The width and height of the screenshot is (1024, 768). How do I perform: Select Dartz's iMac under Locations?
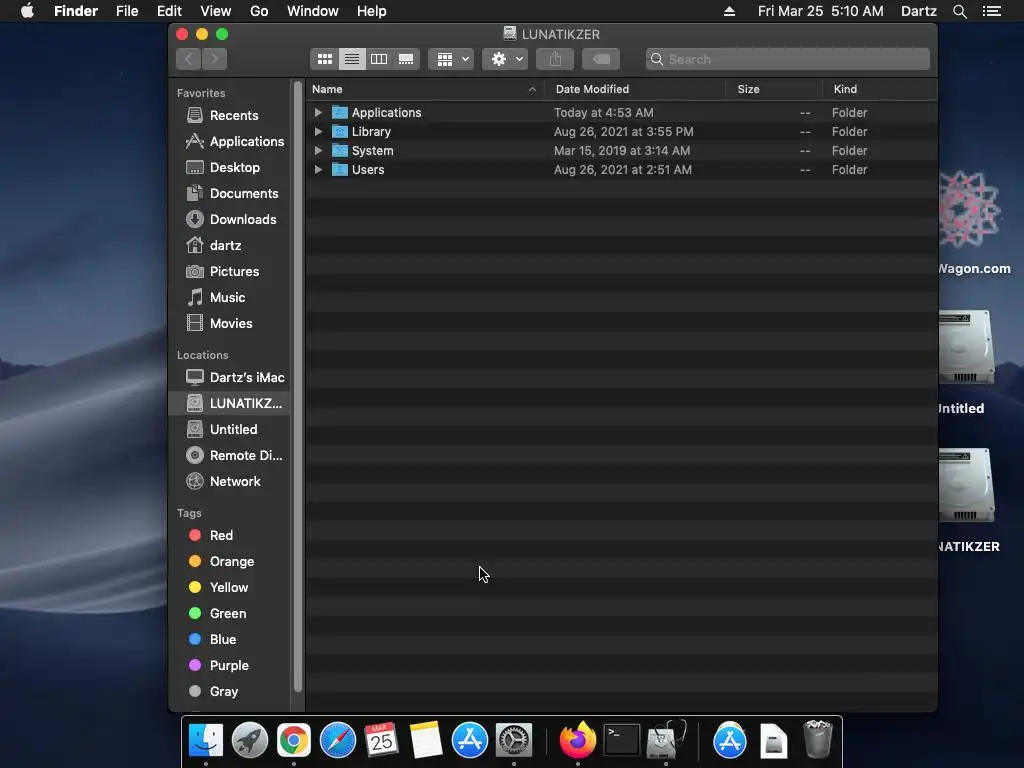point(231,377)
